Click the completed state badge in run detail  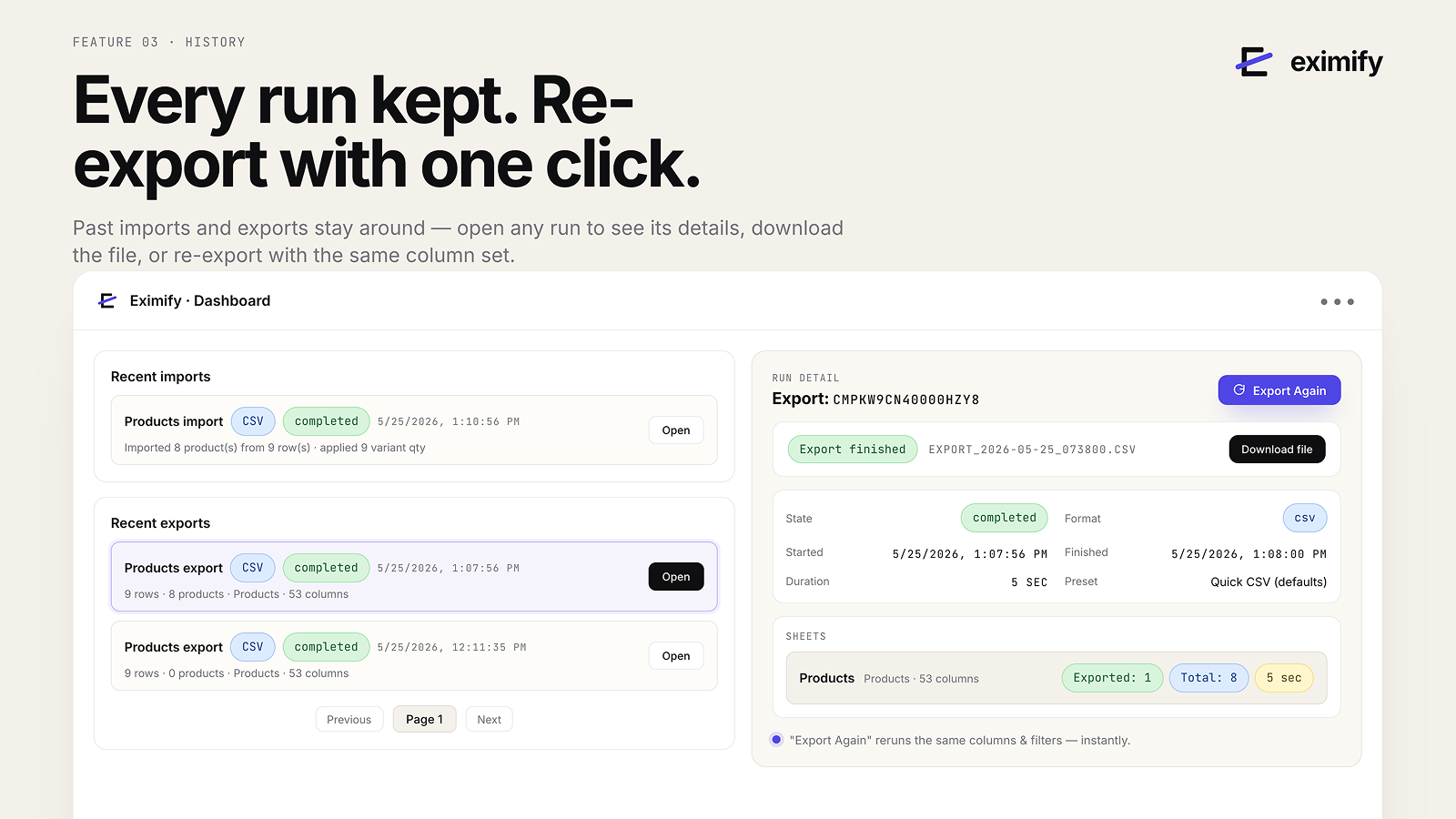coord(1005,518)
